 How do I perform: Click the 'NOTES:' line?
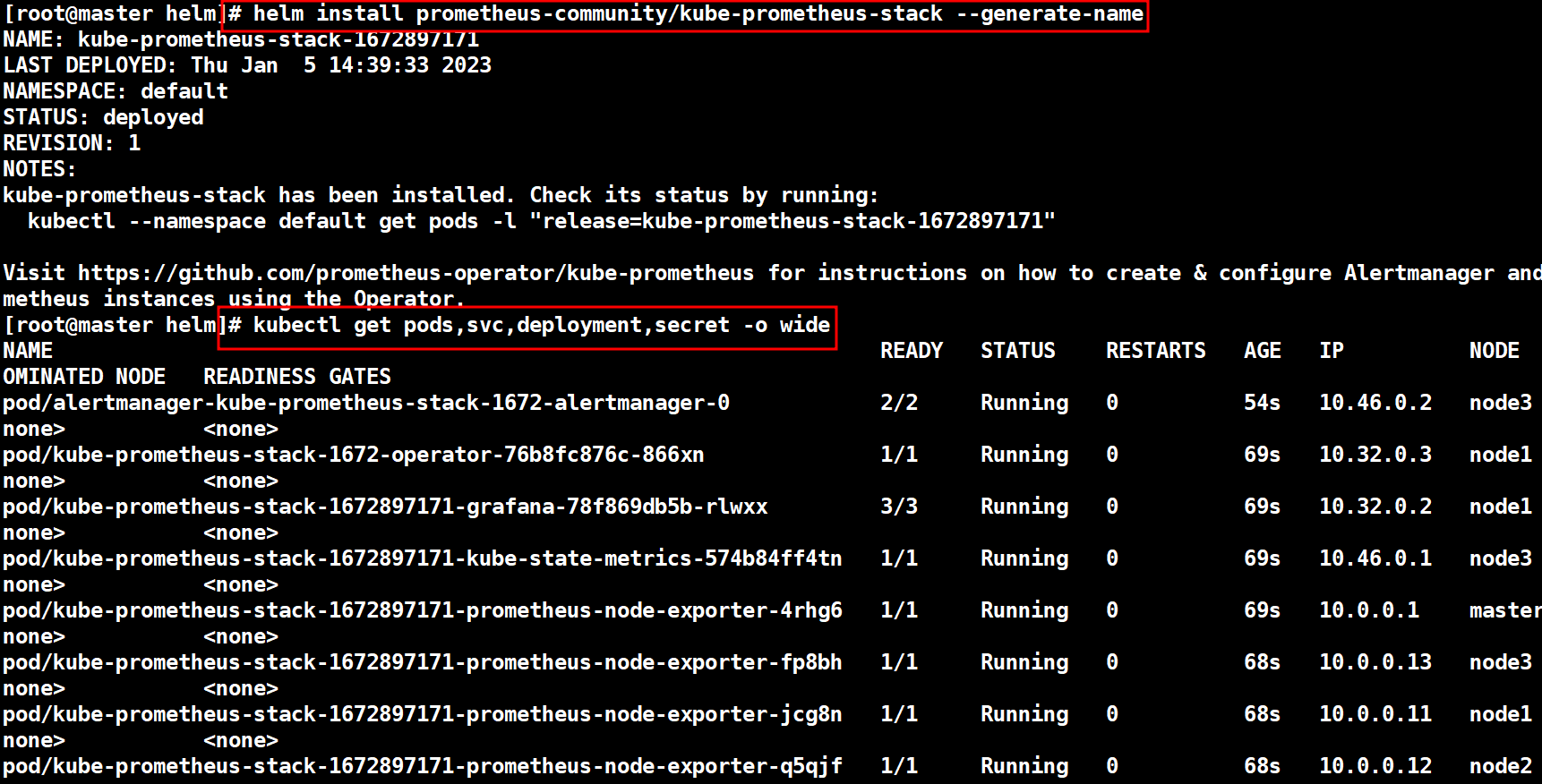click(x=40, y=169)
